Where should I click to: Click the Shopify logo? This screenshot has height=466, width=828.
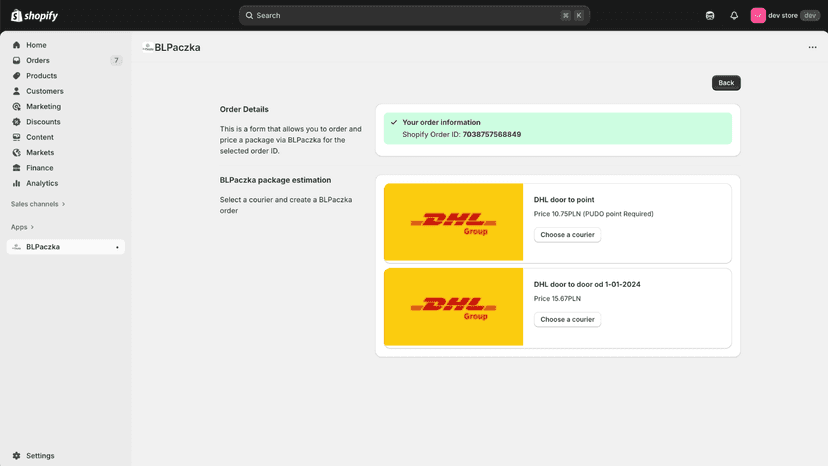[x=34, y=15]
